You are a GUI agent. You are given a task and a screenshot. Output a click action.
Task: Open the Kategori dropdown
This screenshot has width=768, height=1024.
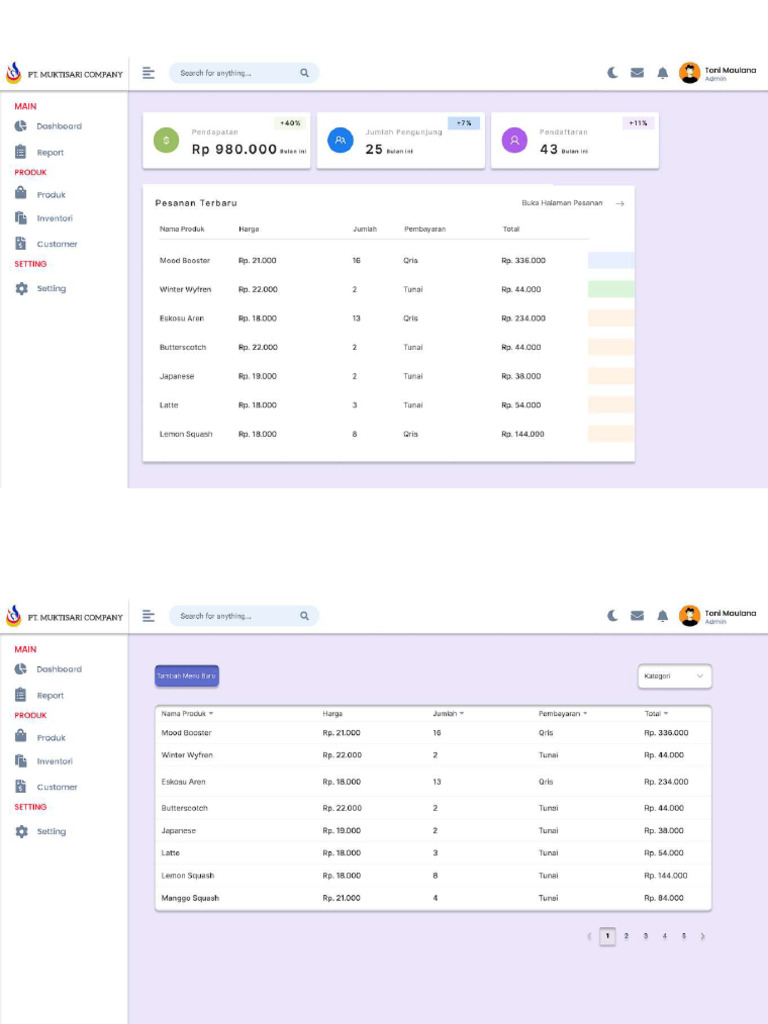(675, 676)
